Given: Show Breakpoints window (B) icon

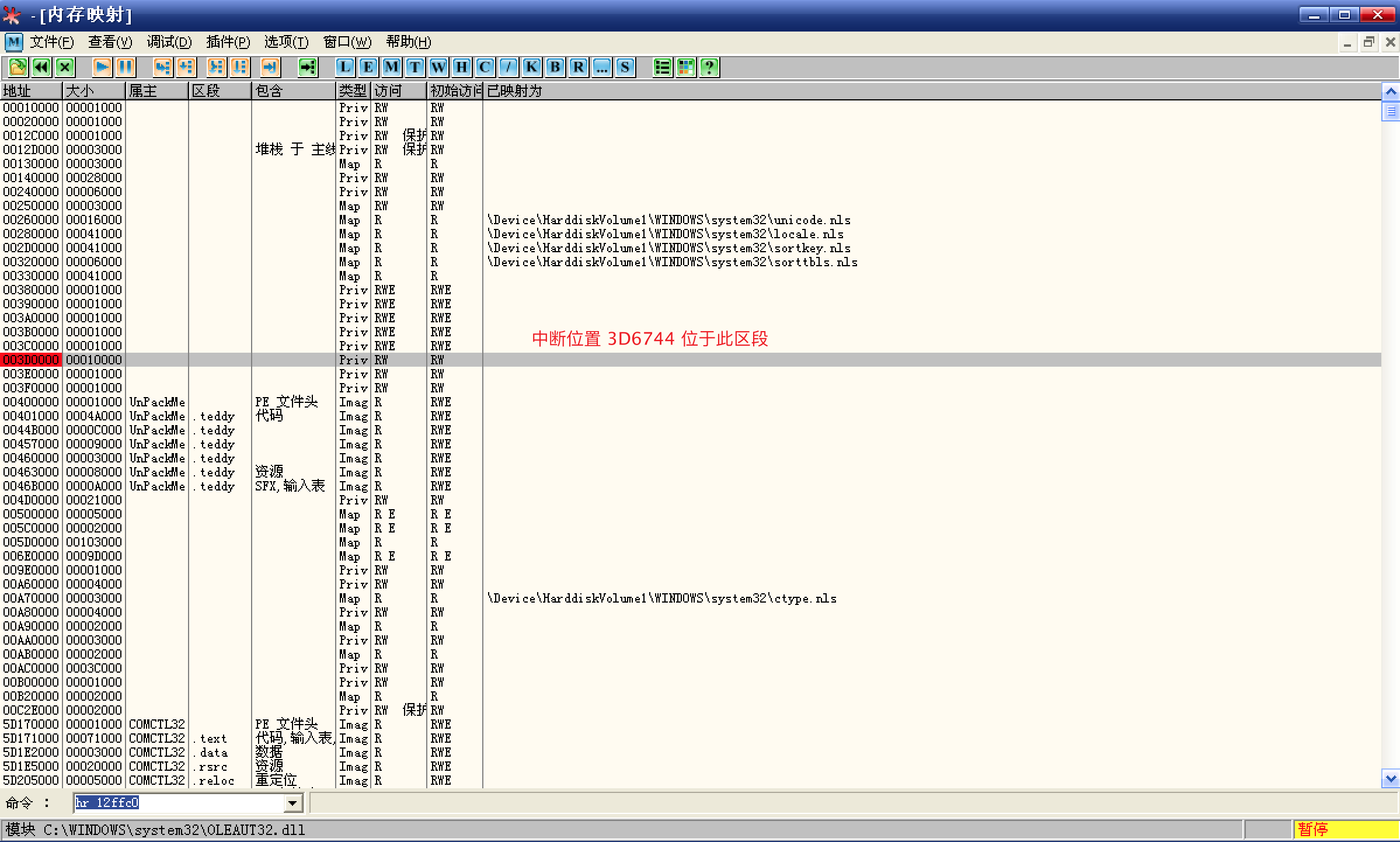Looking at the screenshot, I should click(555, 67).
